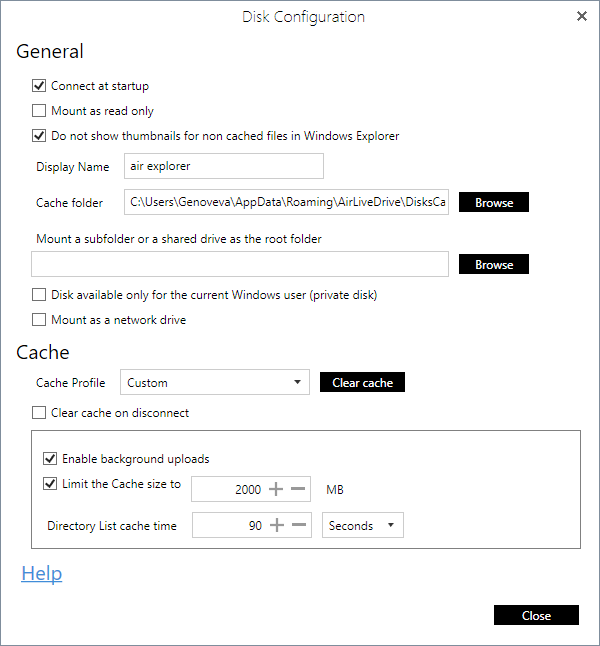This screenshot has height=646, width=600.
Task: Click the Display Name input field
Action: (224, 166)
